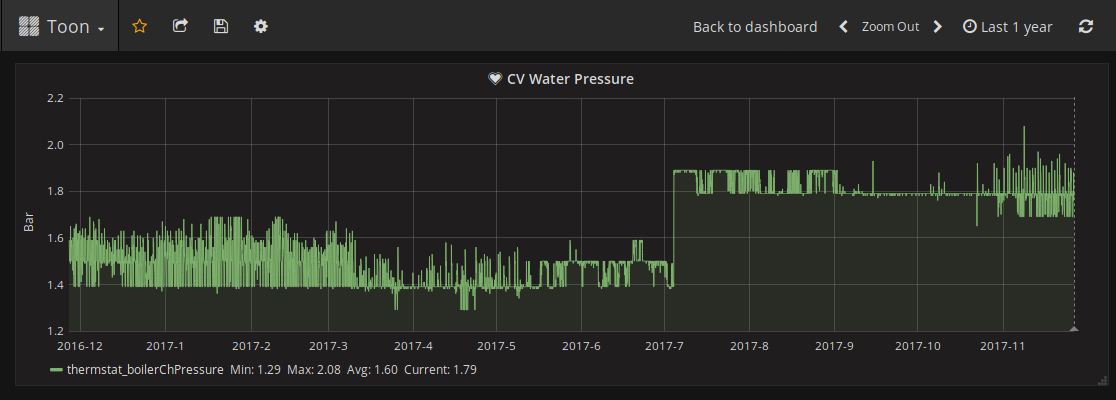The height and width of the screenshot is (400, 1116).
Task: Click the Avg: 1.60 legend value
Action: pyautogui.click(x=372, y=370)
